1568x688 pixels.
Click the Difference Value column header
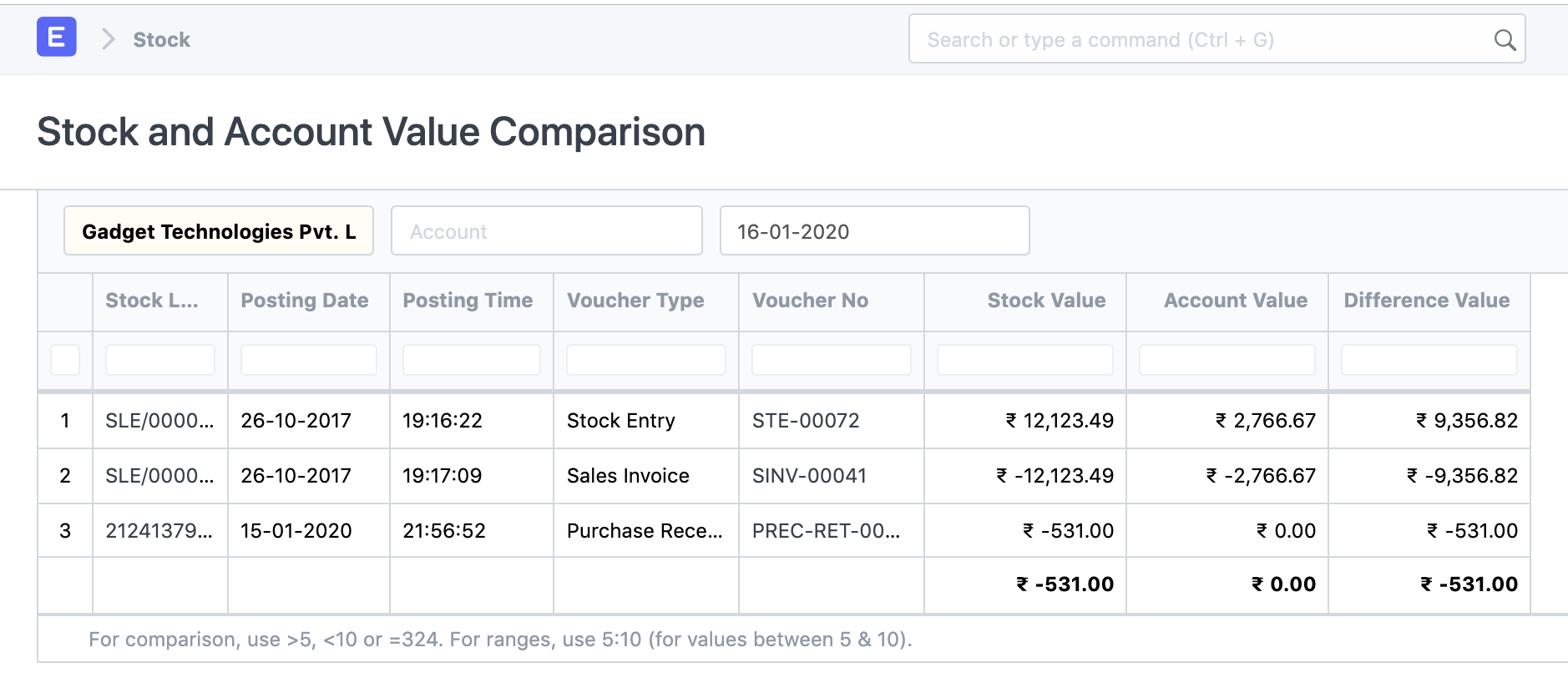click(x=1426, y=301)
